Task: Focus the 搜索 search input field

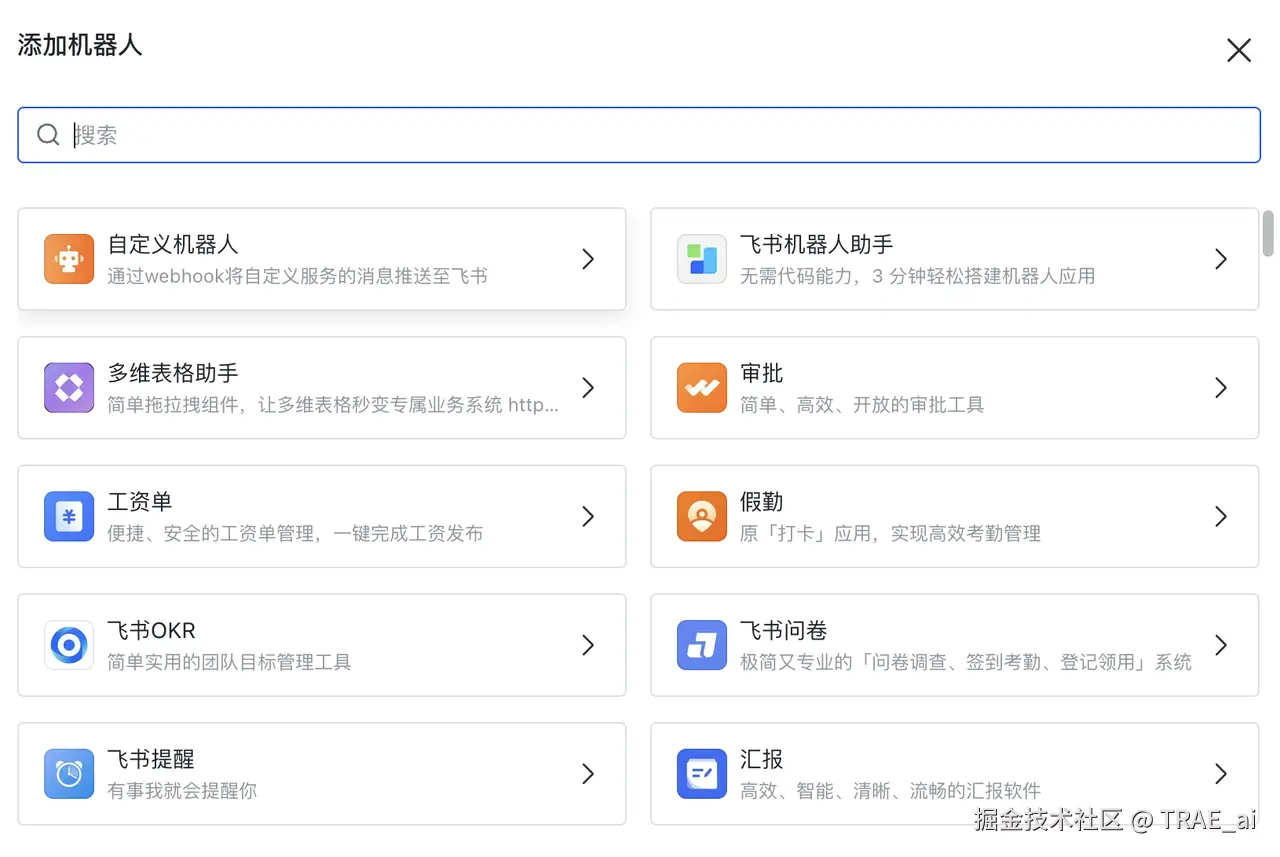Action: click(x=640, y=135)
